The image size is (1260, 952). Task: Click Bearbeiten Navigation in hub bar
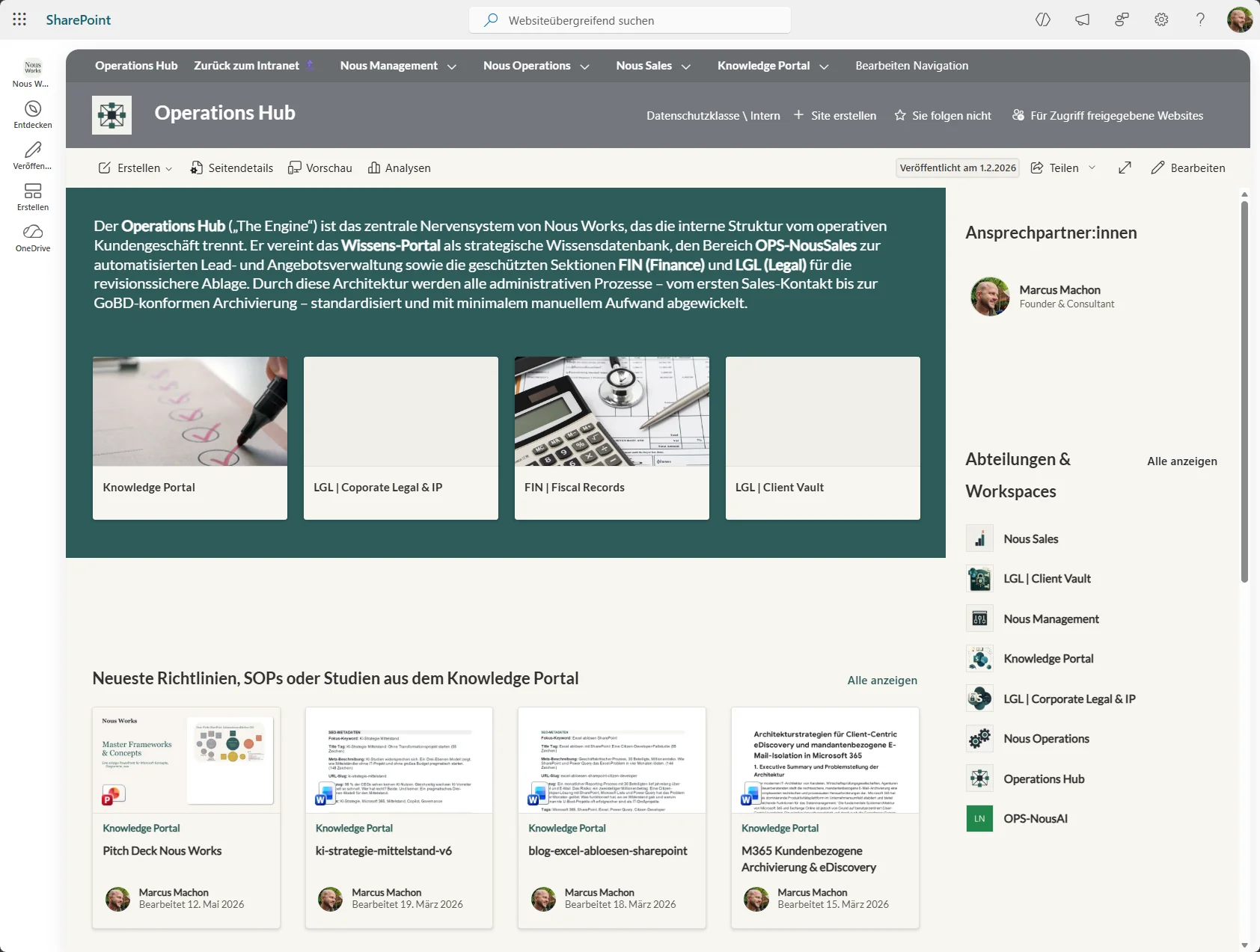911,66
